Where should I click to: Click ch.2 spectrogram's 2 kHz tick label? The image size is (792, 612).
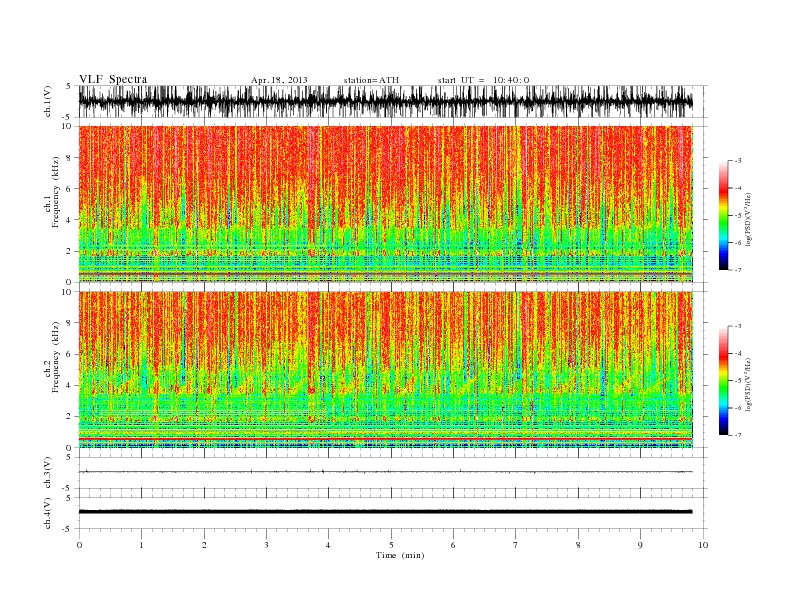(x=70, y=417)
